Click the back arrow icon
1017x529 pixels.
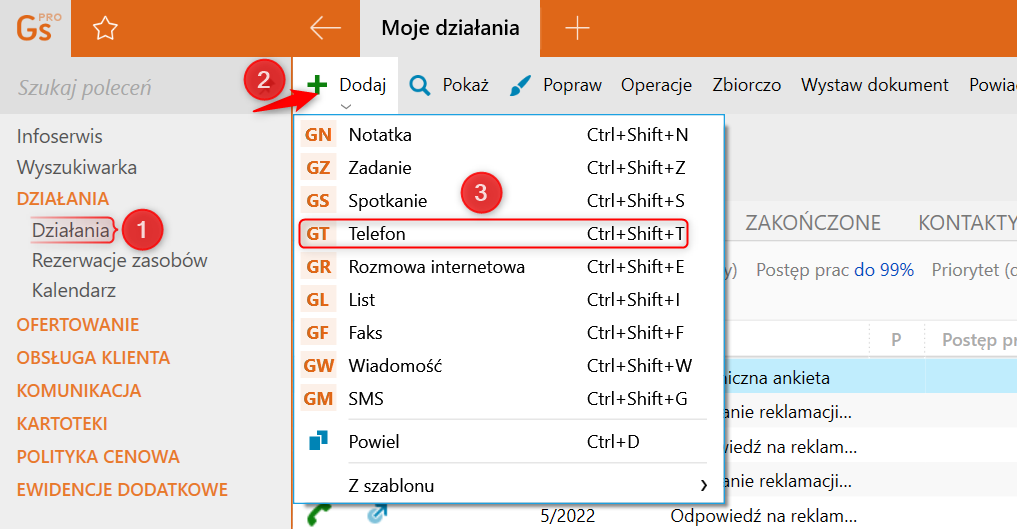pos(325,28)
